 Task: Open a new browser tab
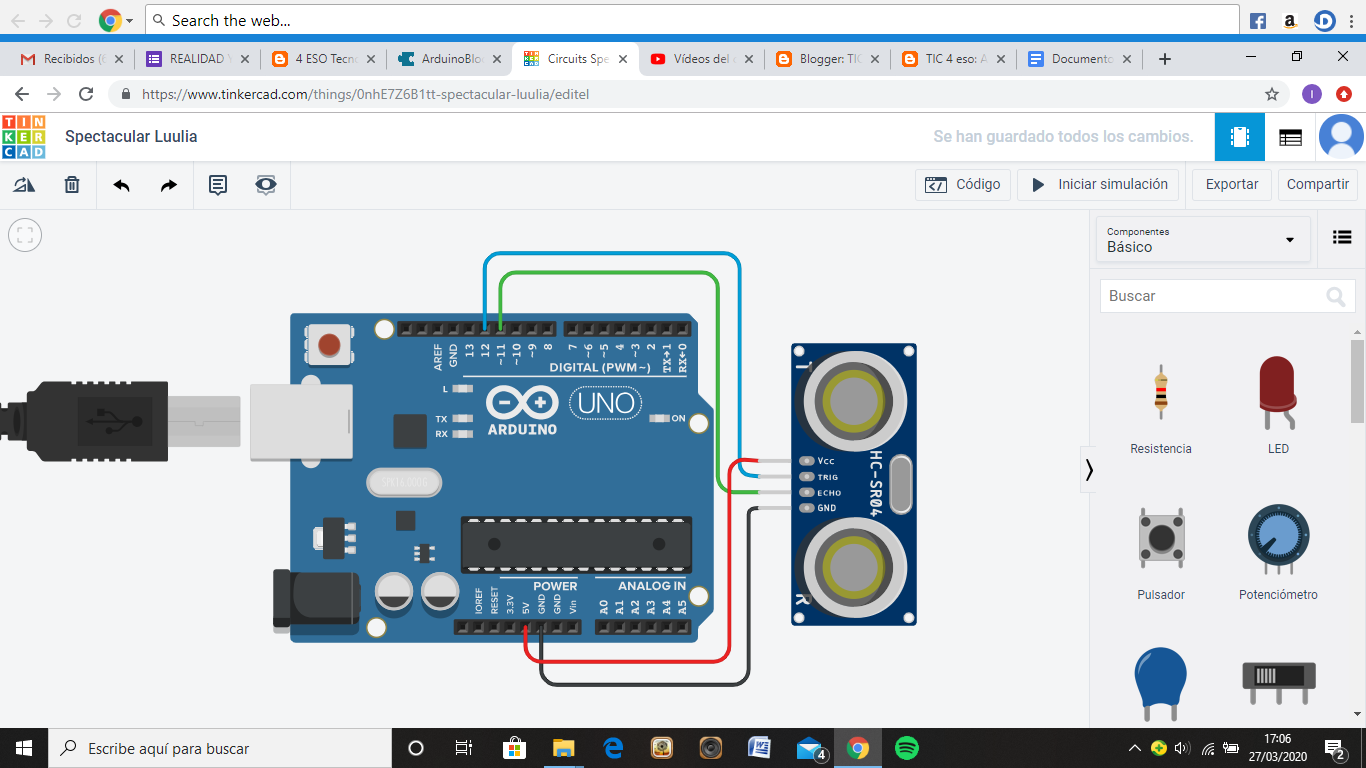click(x=1164, y=59)
